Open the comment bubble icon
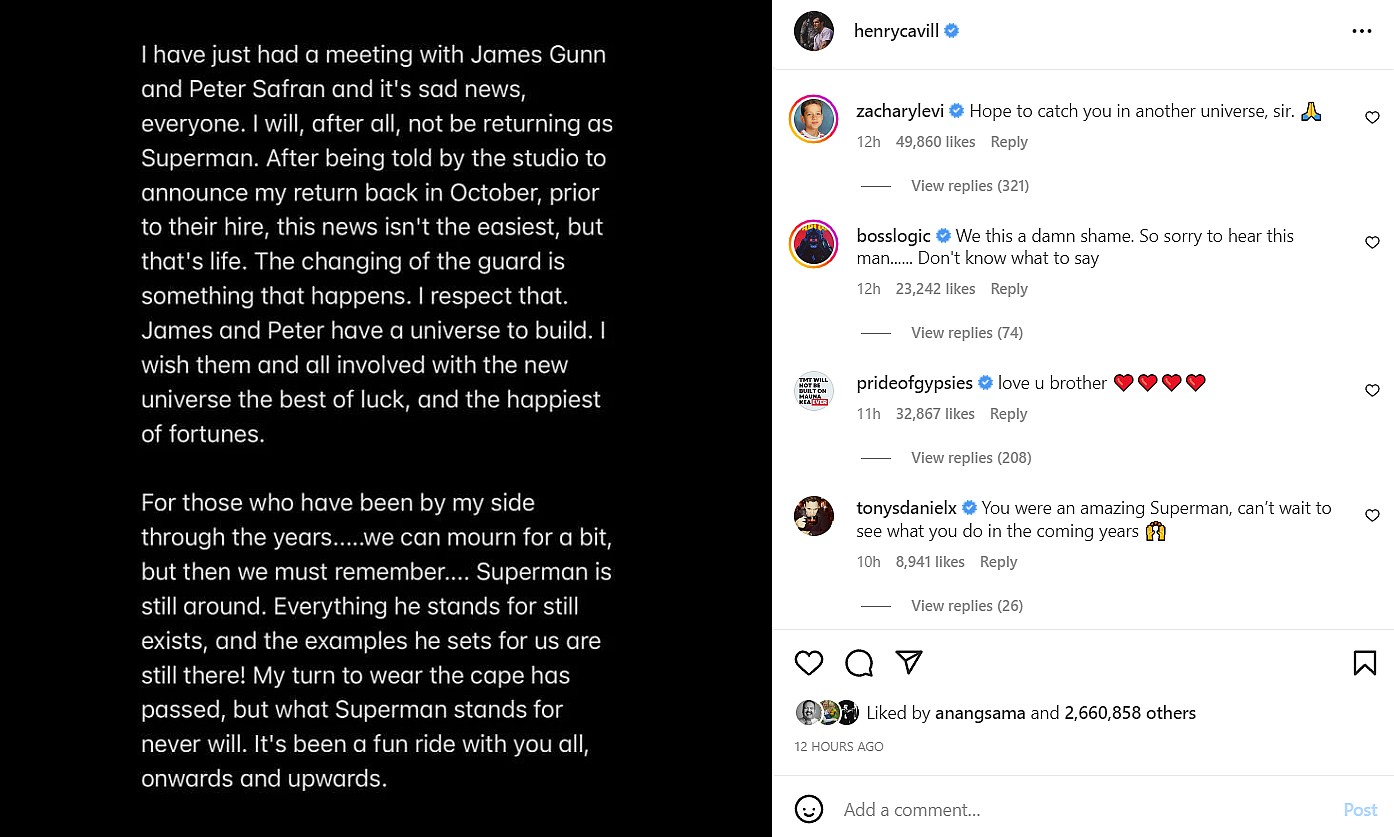The width and height of the screenshot is (1394, 837). 859,663
